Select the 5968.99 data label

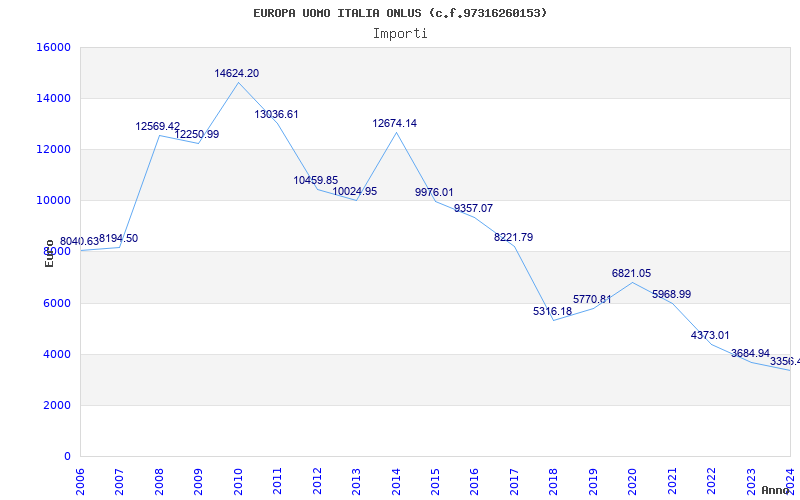pyautogui.click(x=671, y=294)
